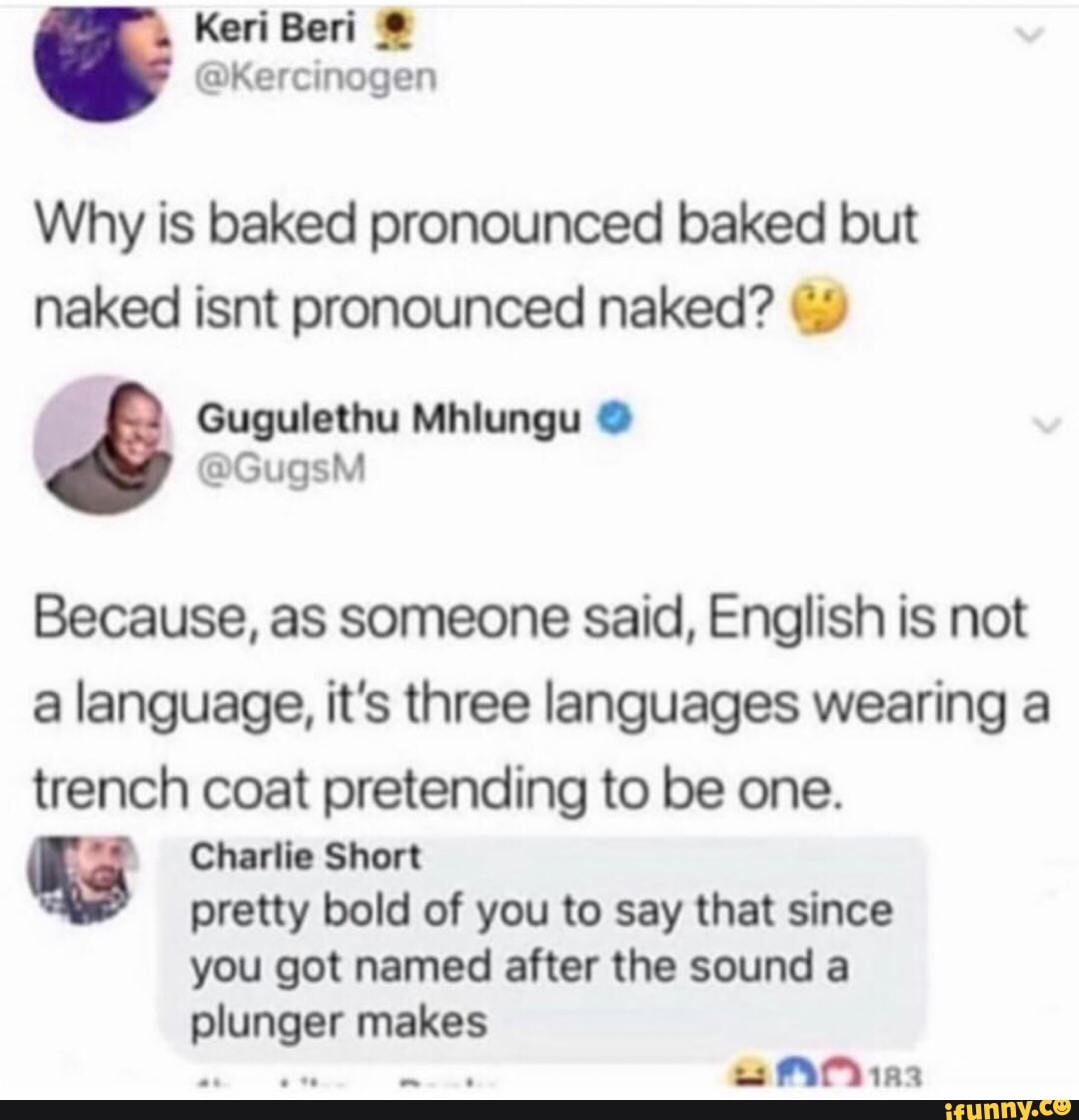Click the Charlie Short commenter name

point(307,855)
